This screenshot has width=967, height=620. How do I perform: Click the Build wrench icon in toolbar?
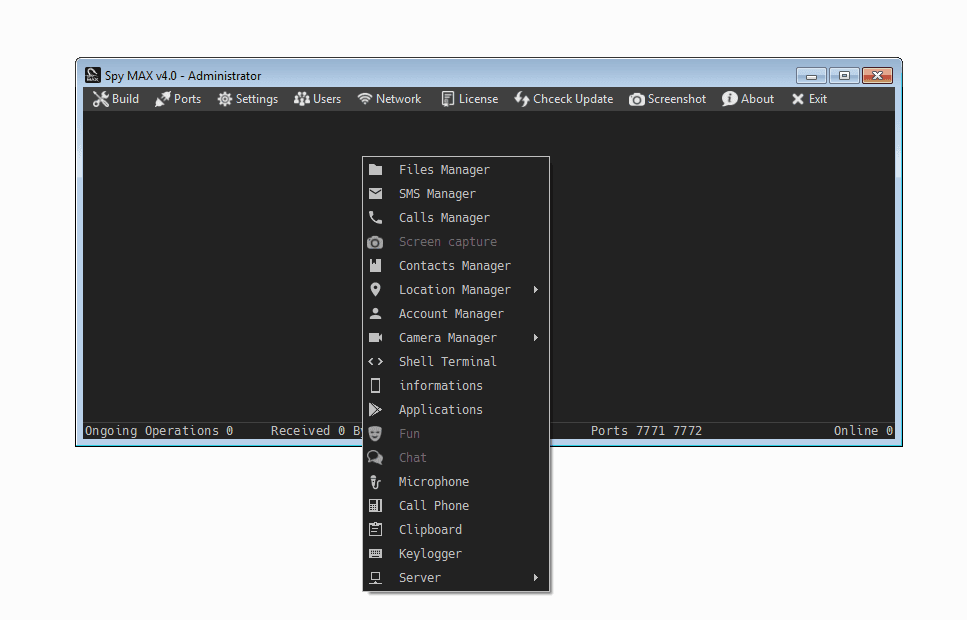[100, 99]
